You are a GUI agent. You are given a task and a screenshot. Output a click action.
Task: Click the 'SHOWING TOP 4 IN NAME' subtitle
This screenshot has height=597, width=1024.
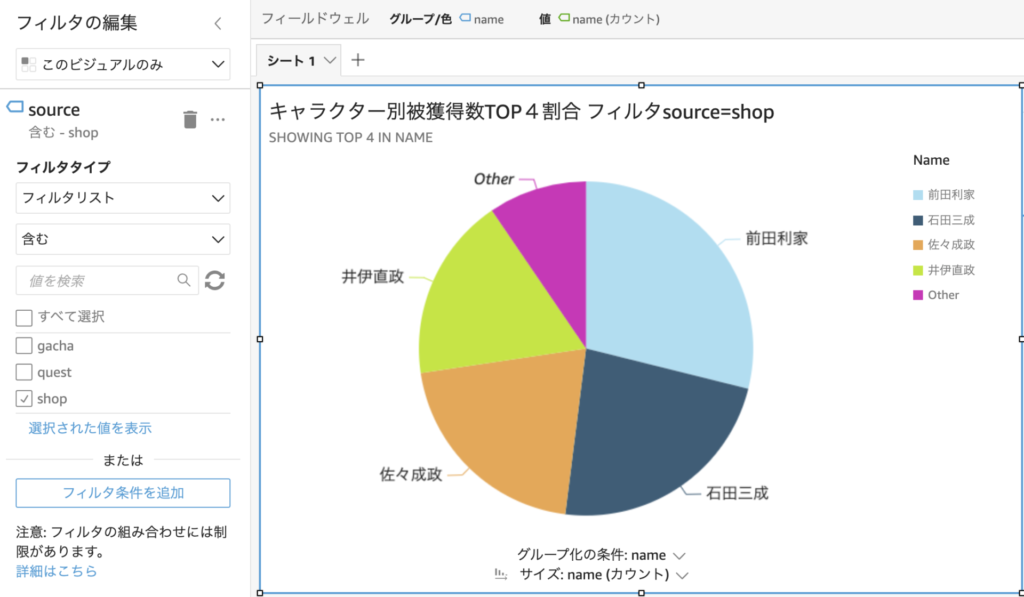point(351,138)
